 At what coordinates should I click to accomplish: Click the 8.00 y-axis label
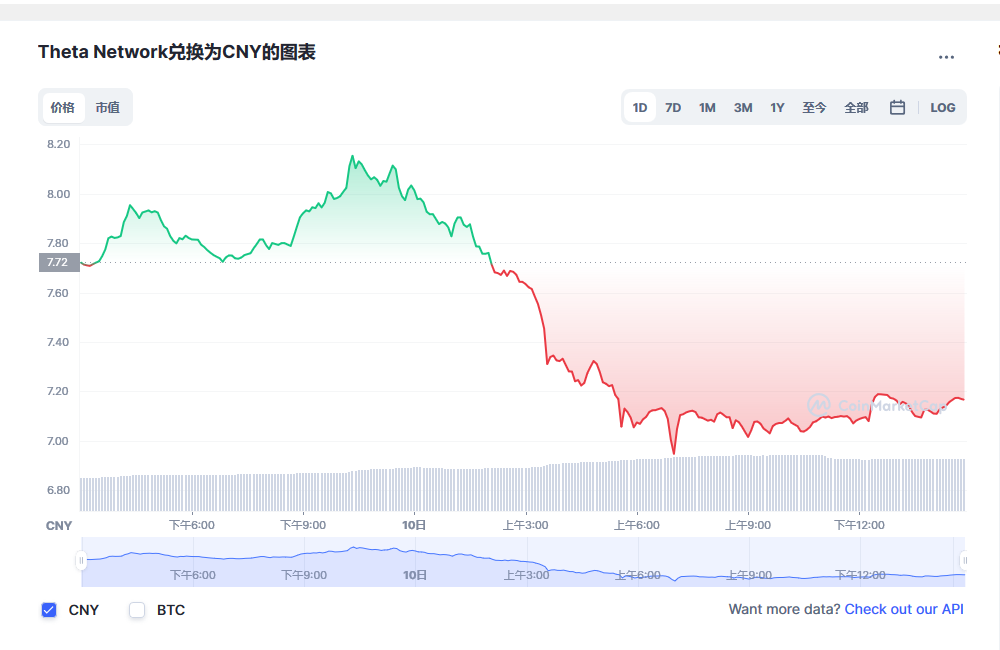pyautogui.click(x=59, y=194)
